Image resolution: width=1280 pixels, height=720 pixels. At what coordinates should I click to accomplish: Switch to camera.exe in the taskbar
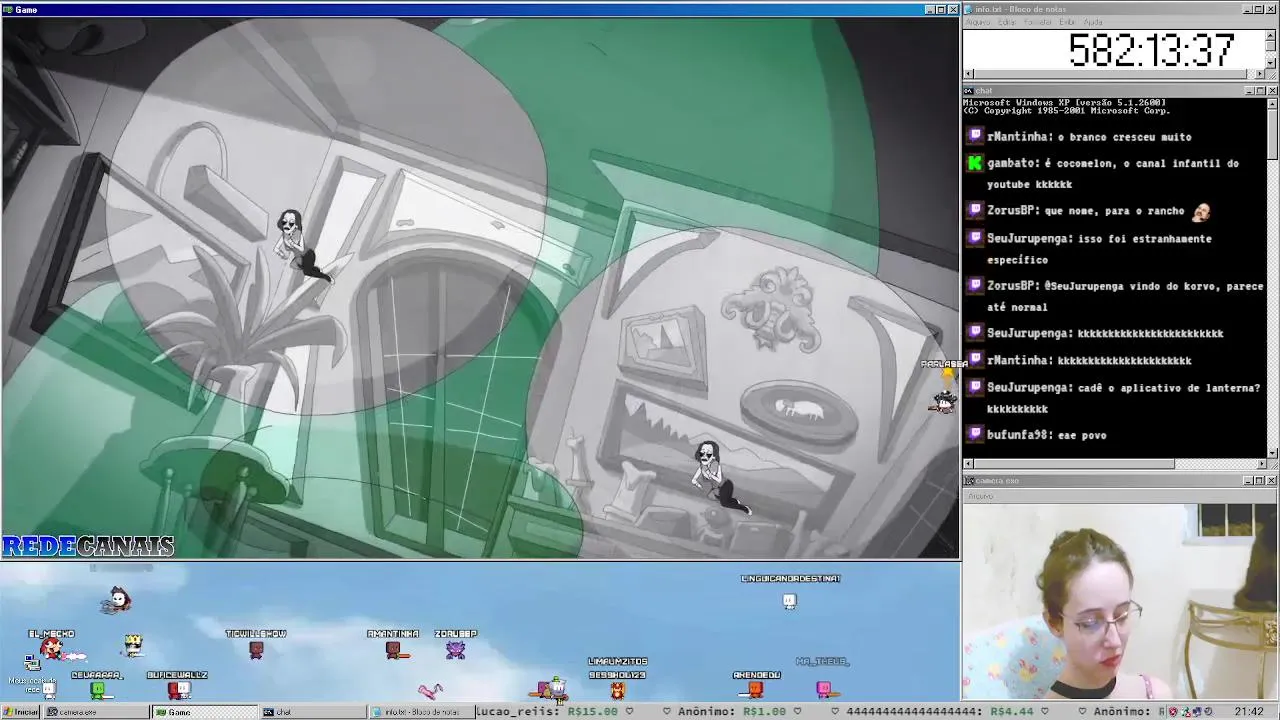[x=98, y=712]
